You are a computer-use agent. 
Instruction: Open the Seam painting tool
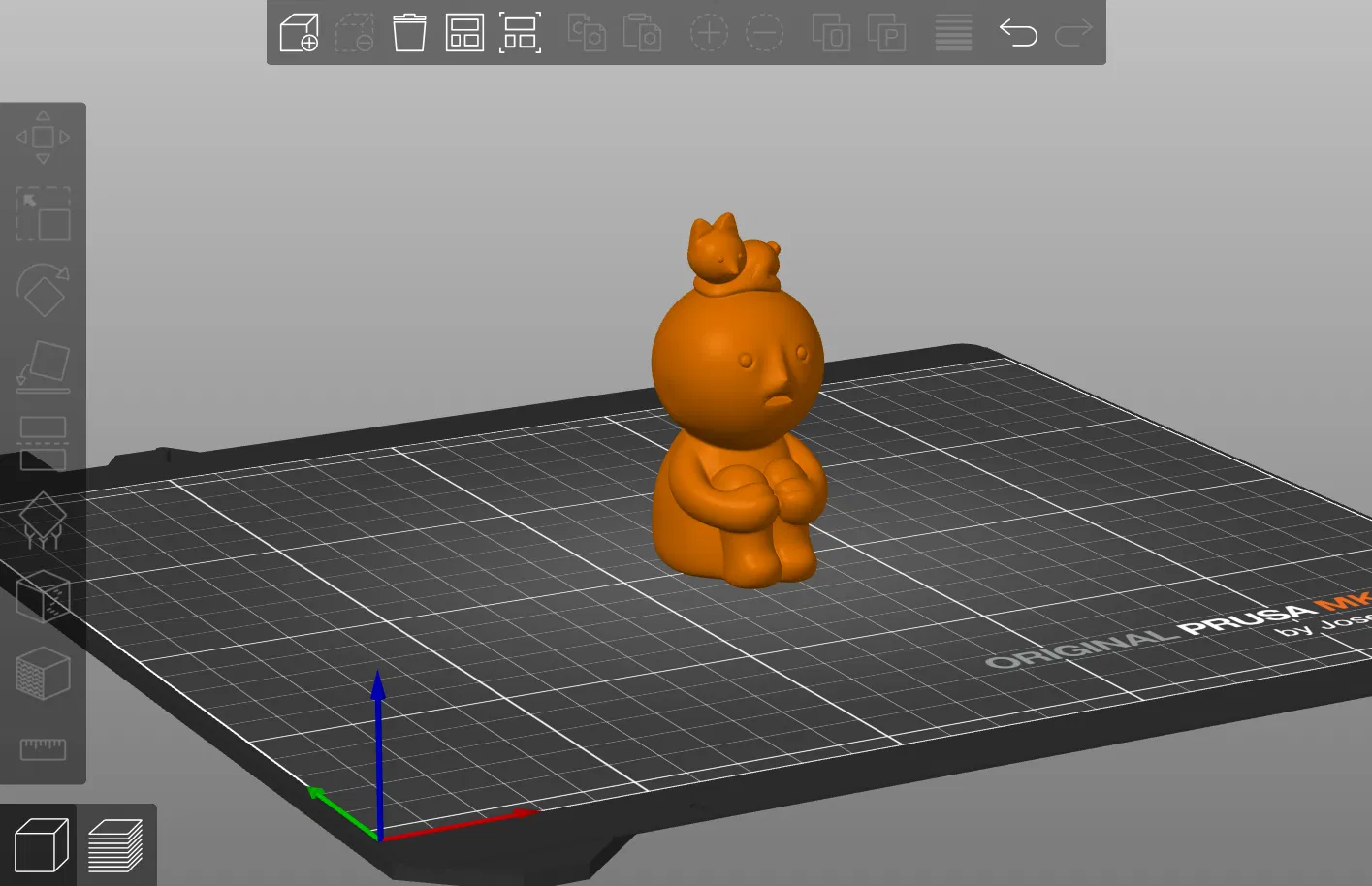coord(43,595)
